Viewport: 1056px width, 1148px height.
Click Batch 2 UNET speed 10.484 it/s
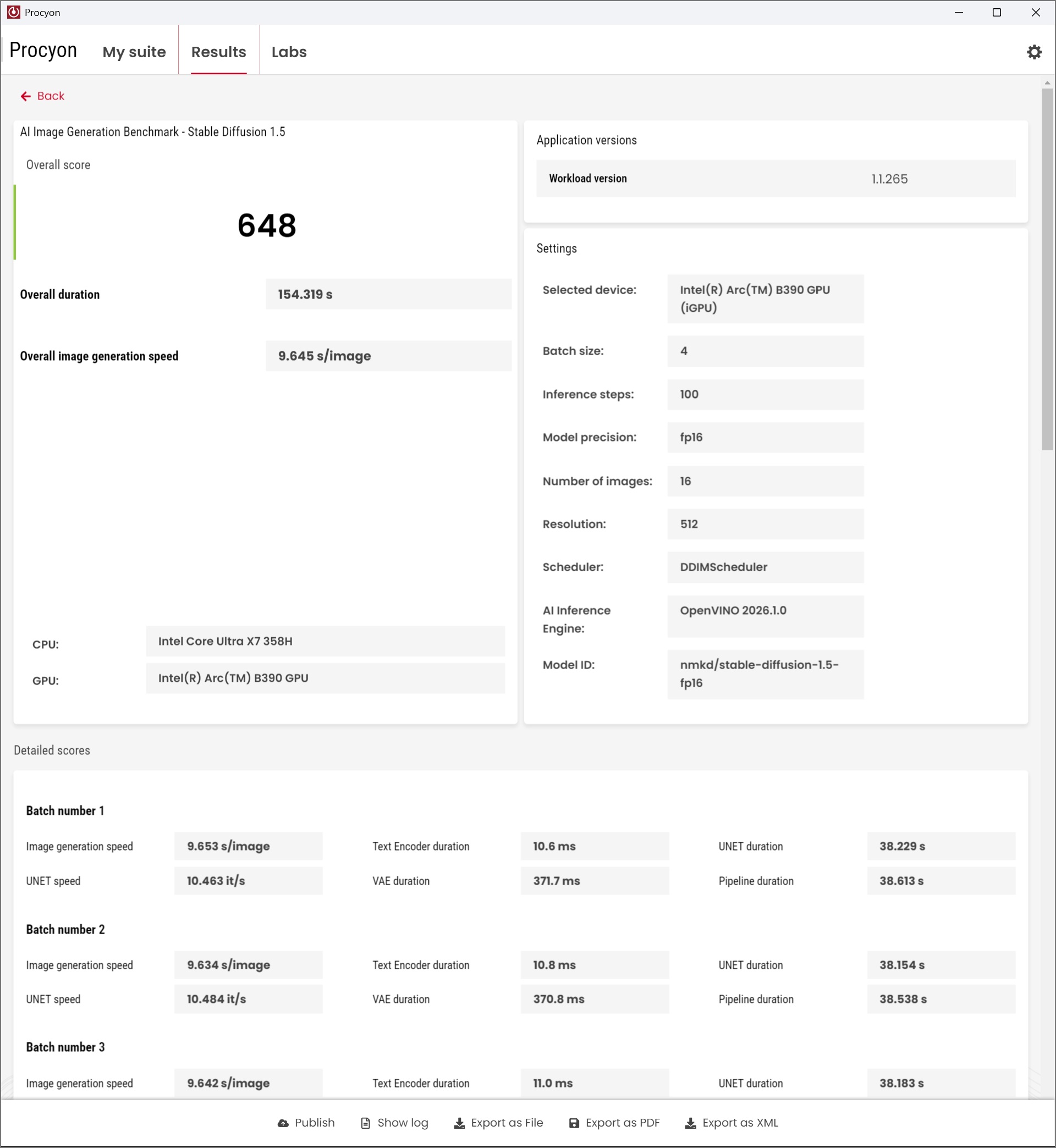(249, 1000)
